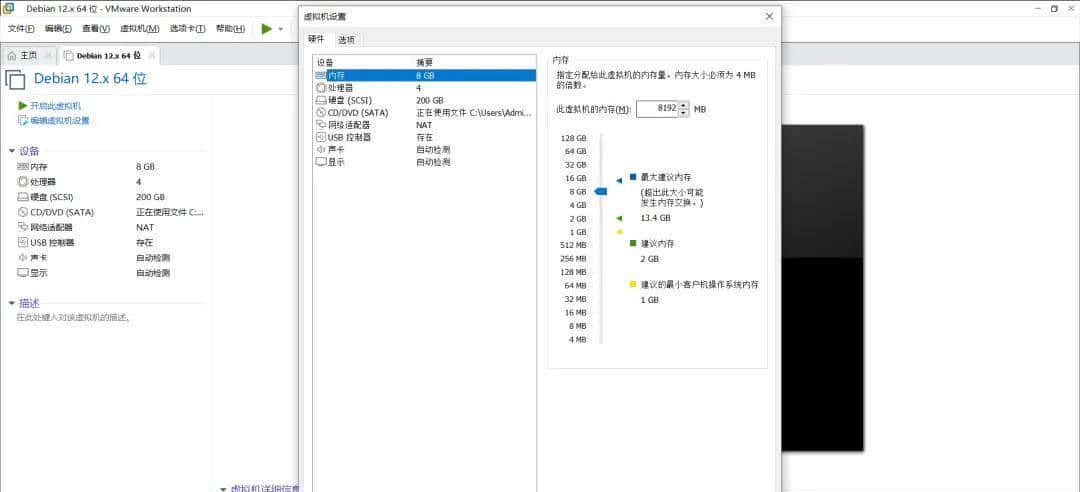Switch to the 硬件 tab in settings dialog
Screen dimensions: 1080x492
pos(316,39)
